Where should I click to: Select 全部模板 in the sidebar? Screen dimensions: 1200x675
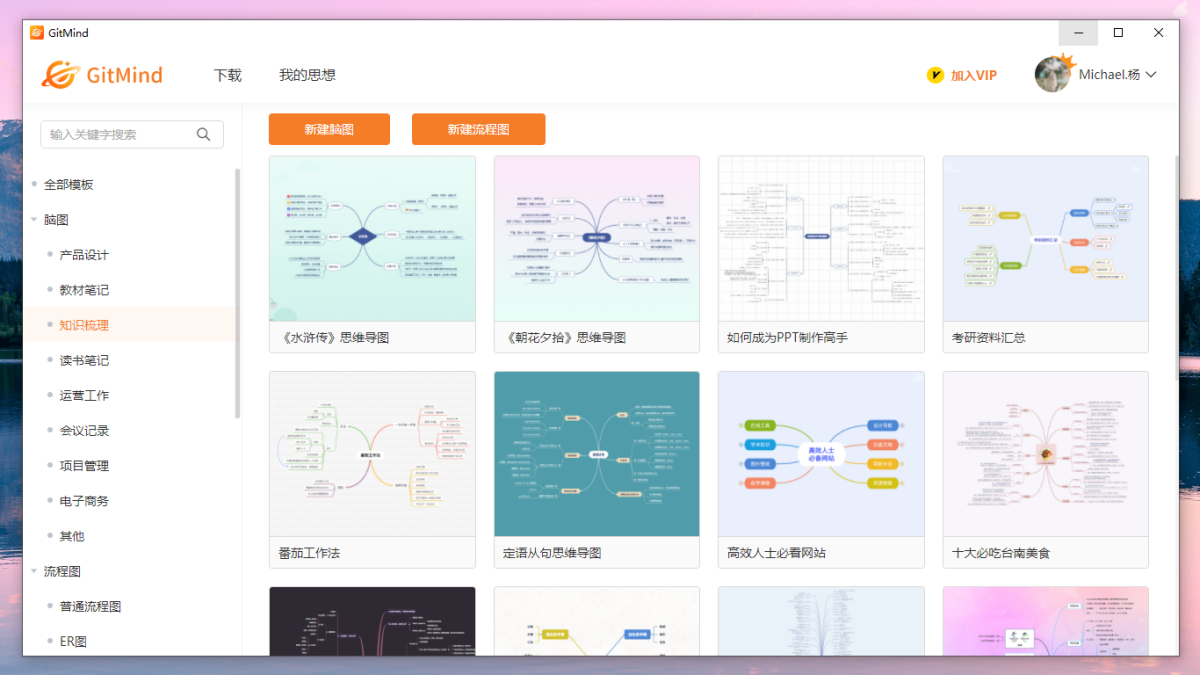click(68, 185)
